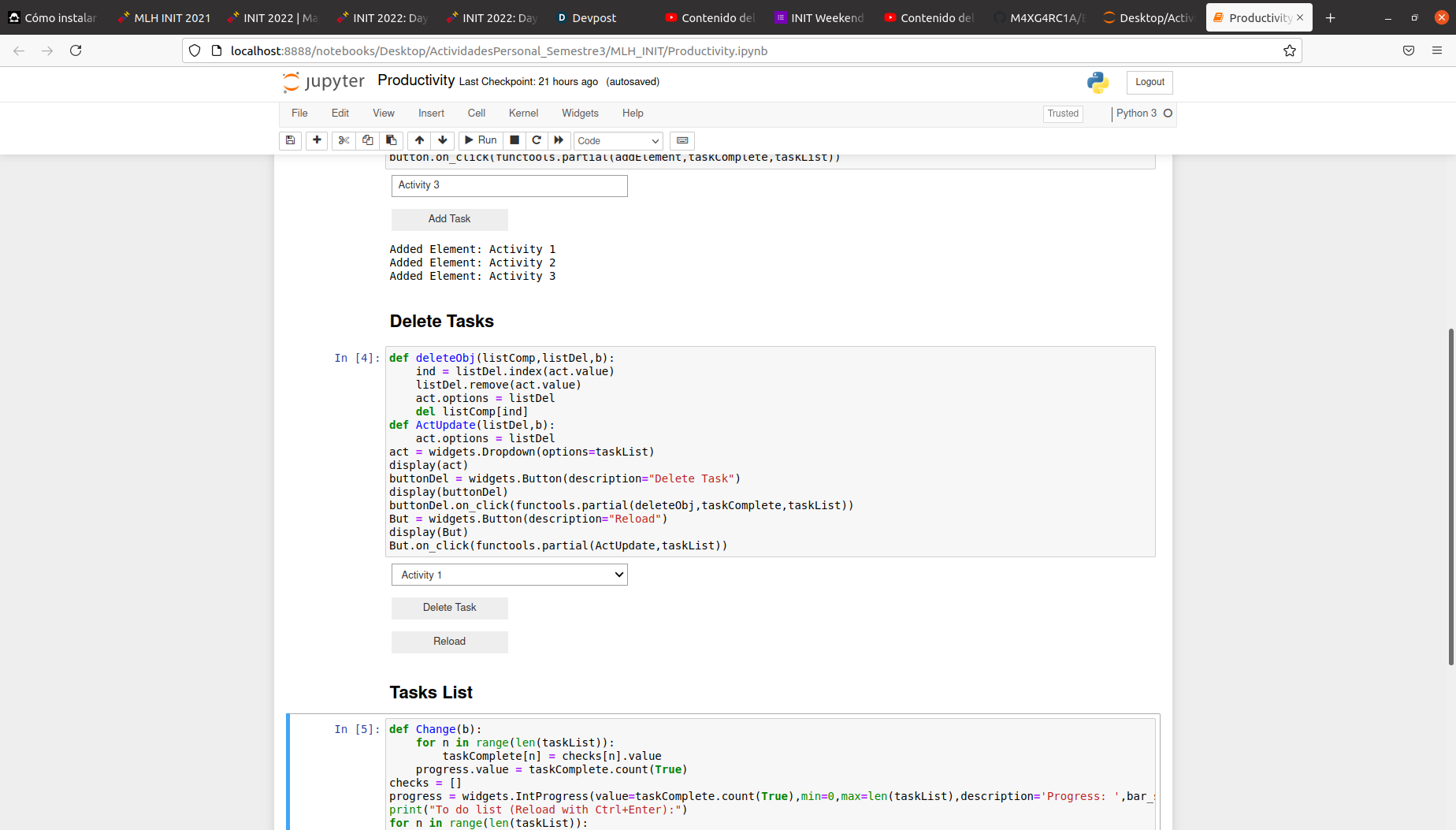Screen dimensions: 1456x830
Task: Bookmark this page with star icon
Action: click(1290, 50)
